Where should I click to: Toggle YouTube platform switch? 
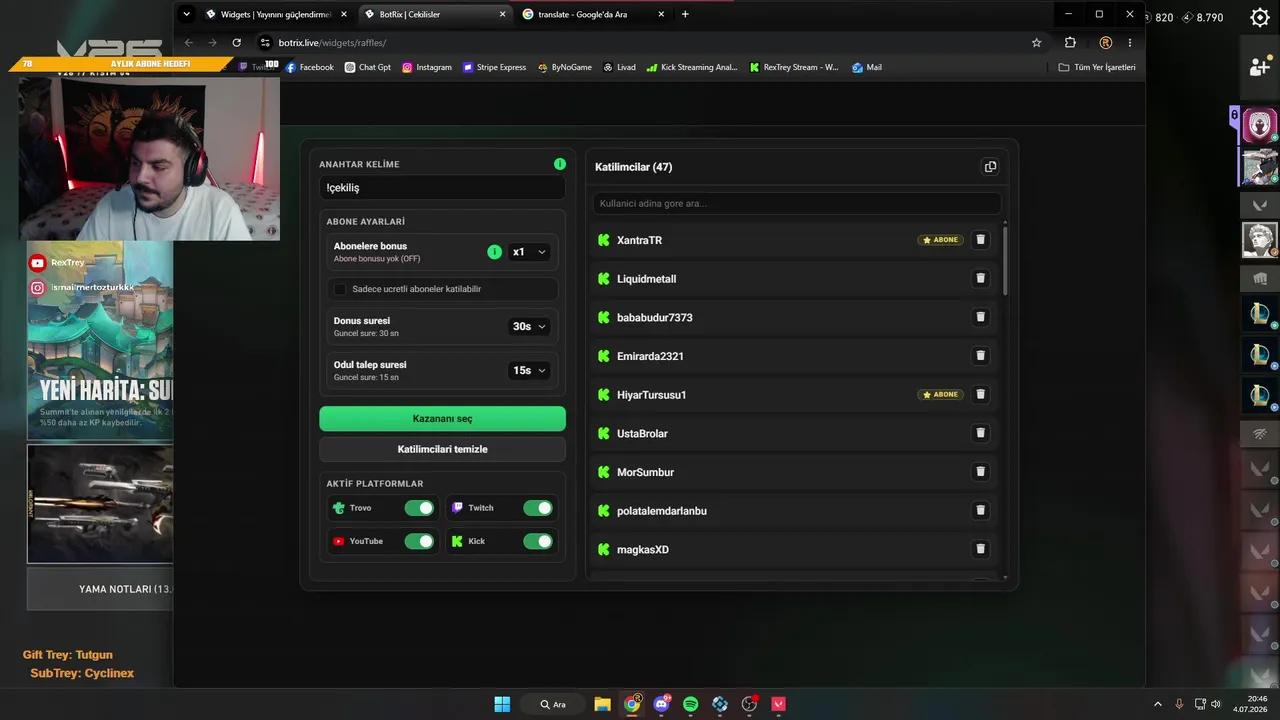[x=419, y=541]
